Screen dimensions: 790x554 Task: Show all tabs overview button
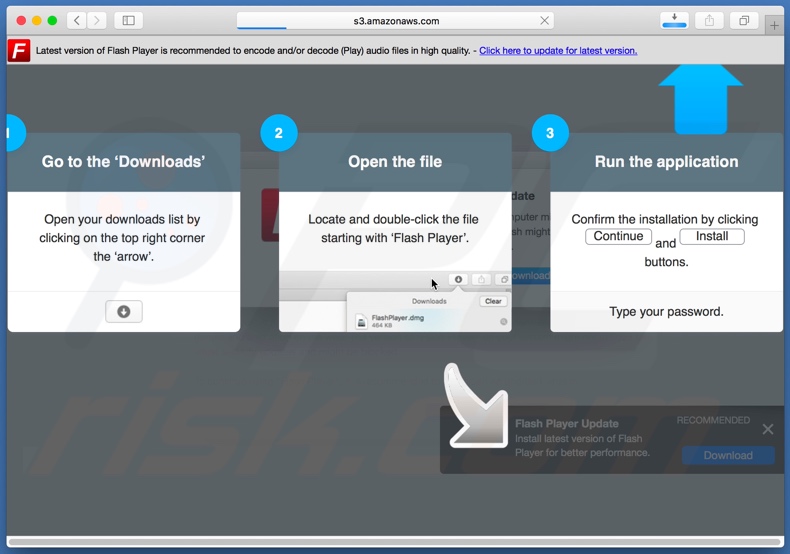tap(744, 21)
